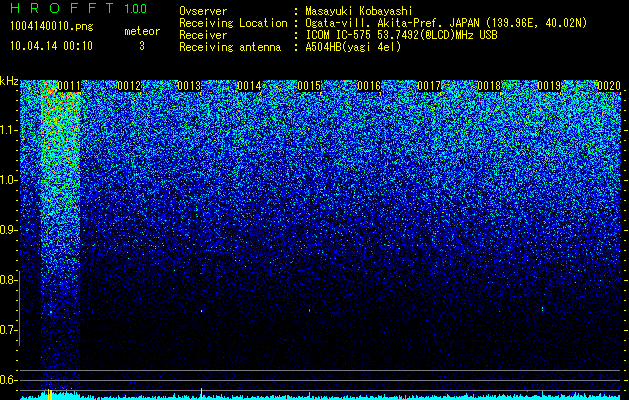The width and height of the screenshot is (629, 400).
Task: Click the Receiving antenna label
Action: [x=230, y=47]
